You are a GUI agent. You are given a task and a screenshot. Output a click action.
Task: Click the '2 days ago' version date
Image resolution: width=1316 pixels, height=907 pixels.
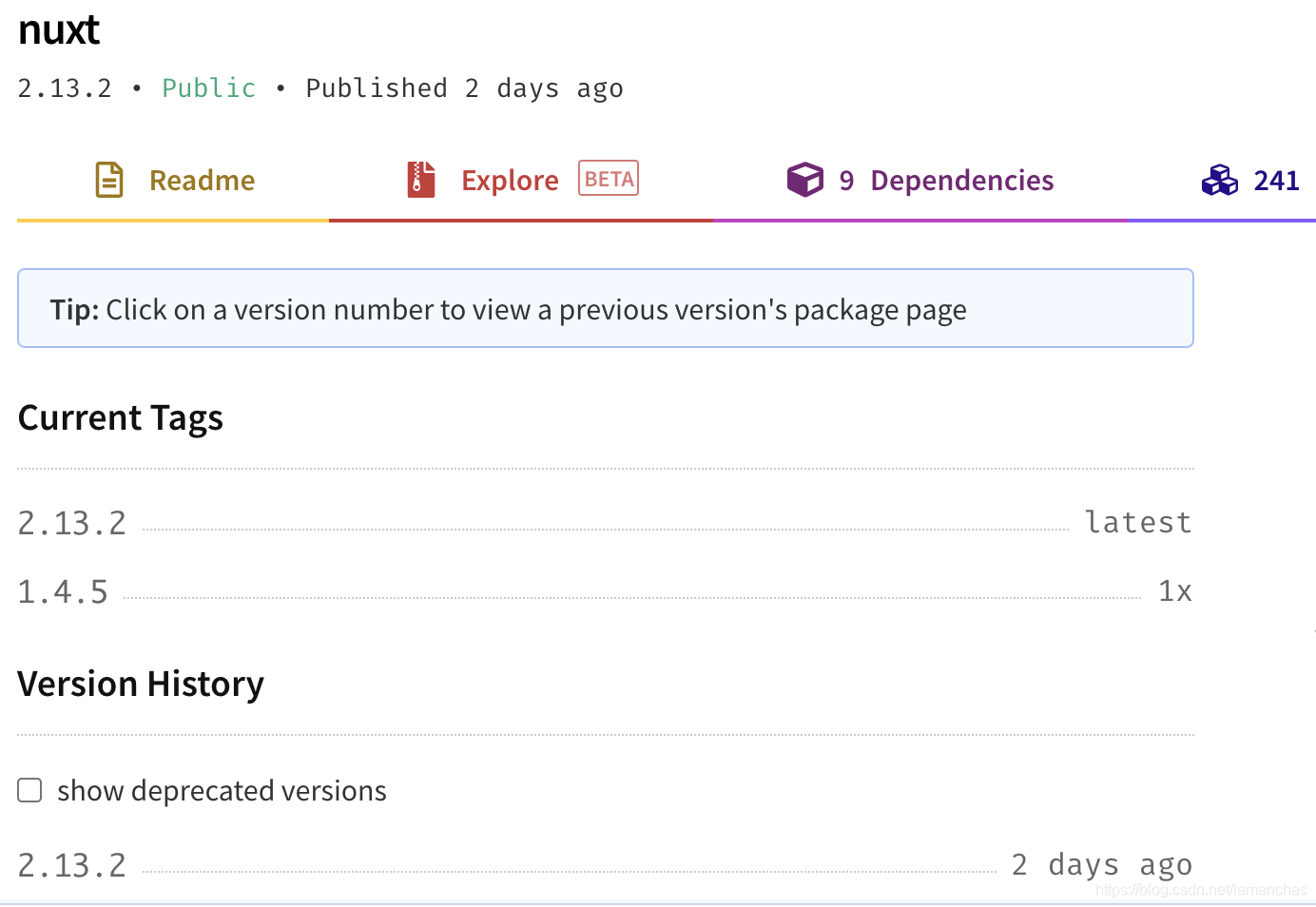click(1101, 865)
